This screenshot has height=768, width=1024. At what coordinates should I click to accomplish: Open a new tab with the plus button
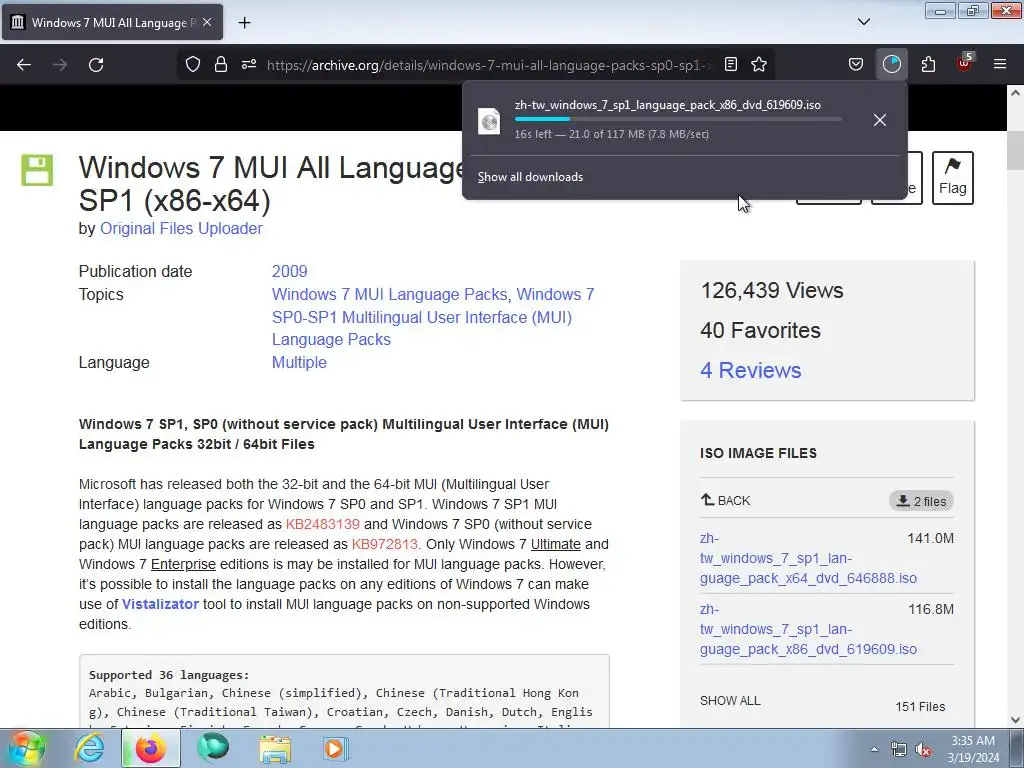point(244,22)
